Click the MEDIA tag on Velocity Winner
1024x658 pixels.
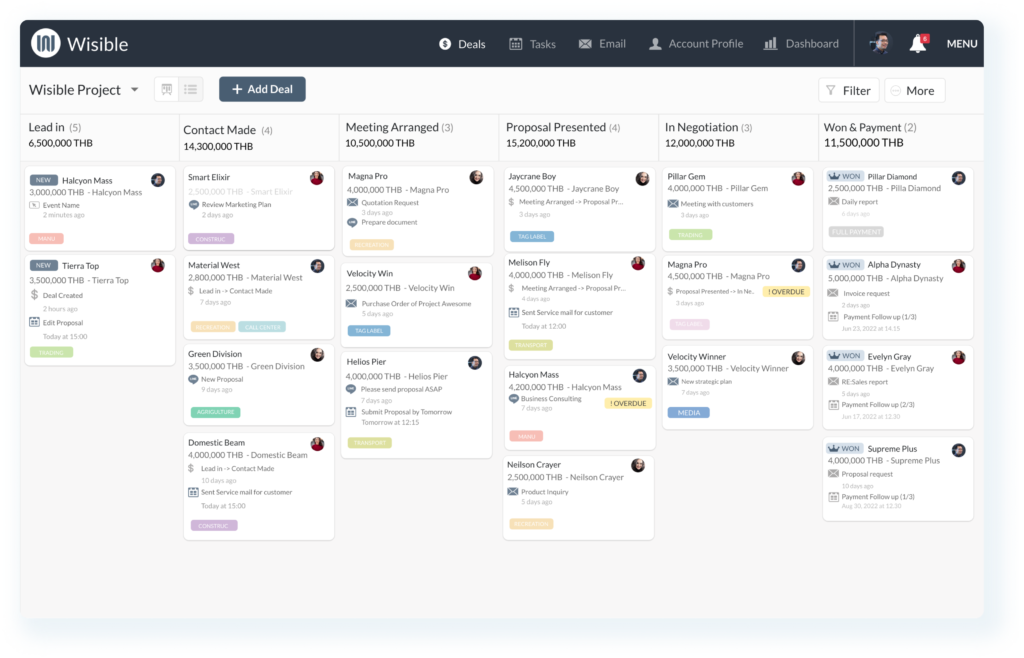(x=688, y=413)
